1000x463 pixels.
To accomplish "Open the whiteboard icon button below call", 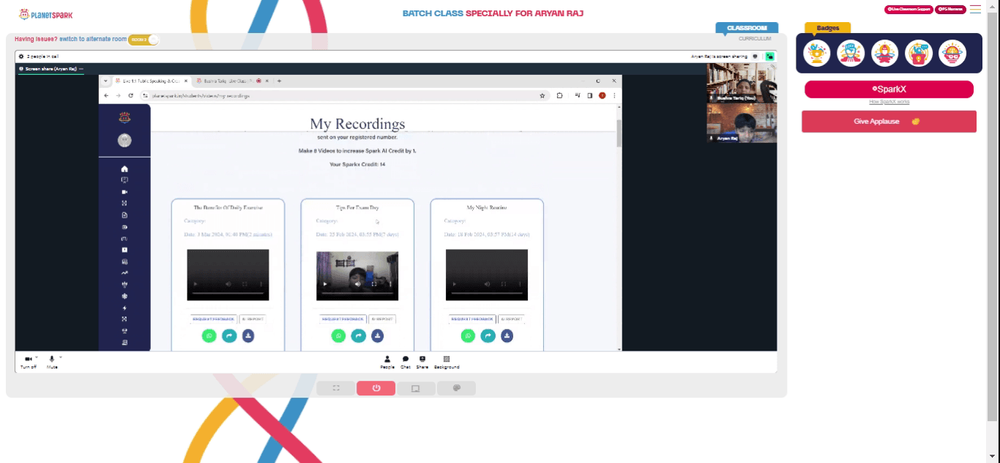I will (x=416, y=388).
